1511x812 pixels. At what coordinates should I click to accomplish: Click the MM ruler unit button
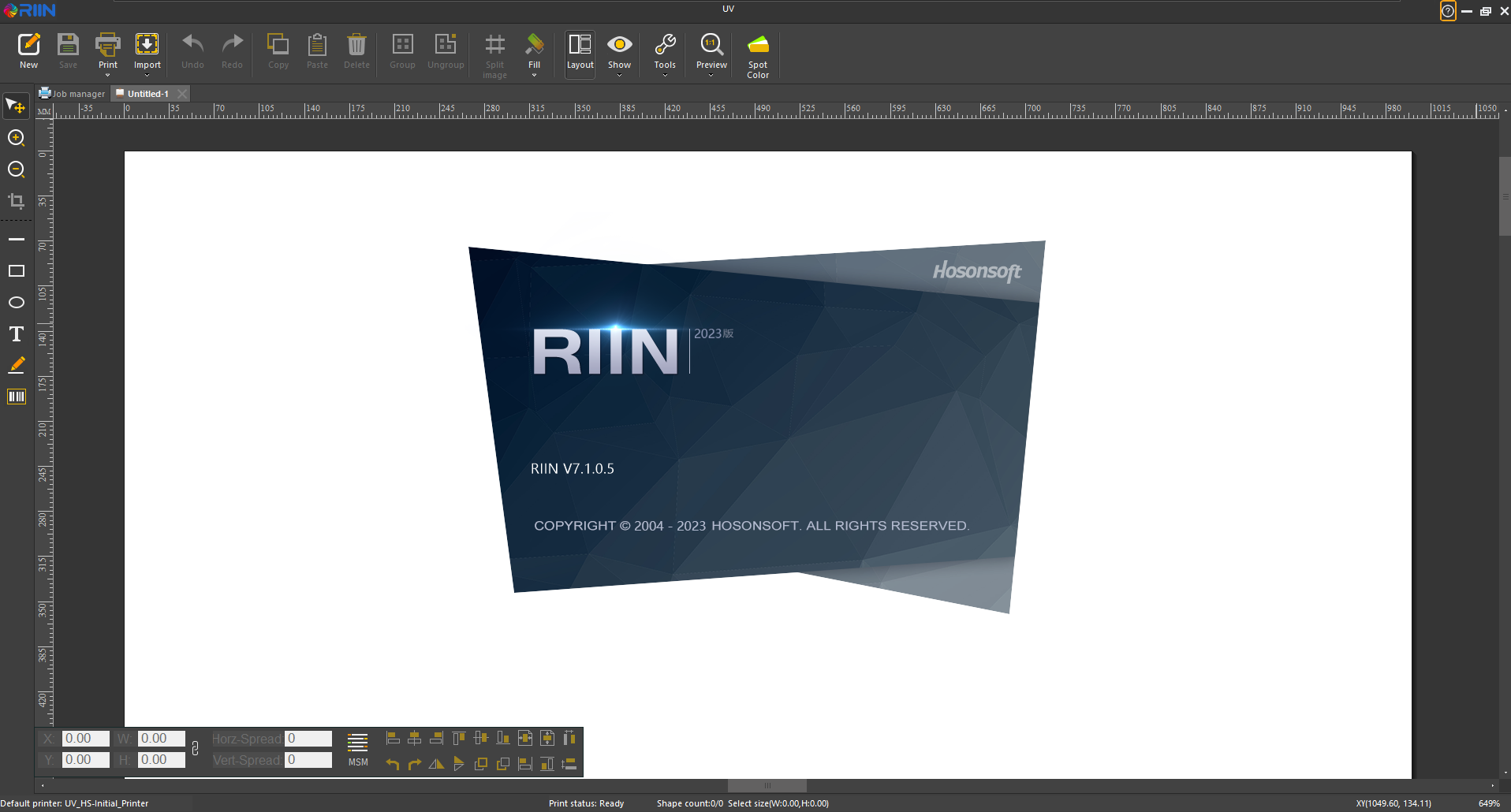[44, 111]
